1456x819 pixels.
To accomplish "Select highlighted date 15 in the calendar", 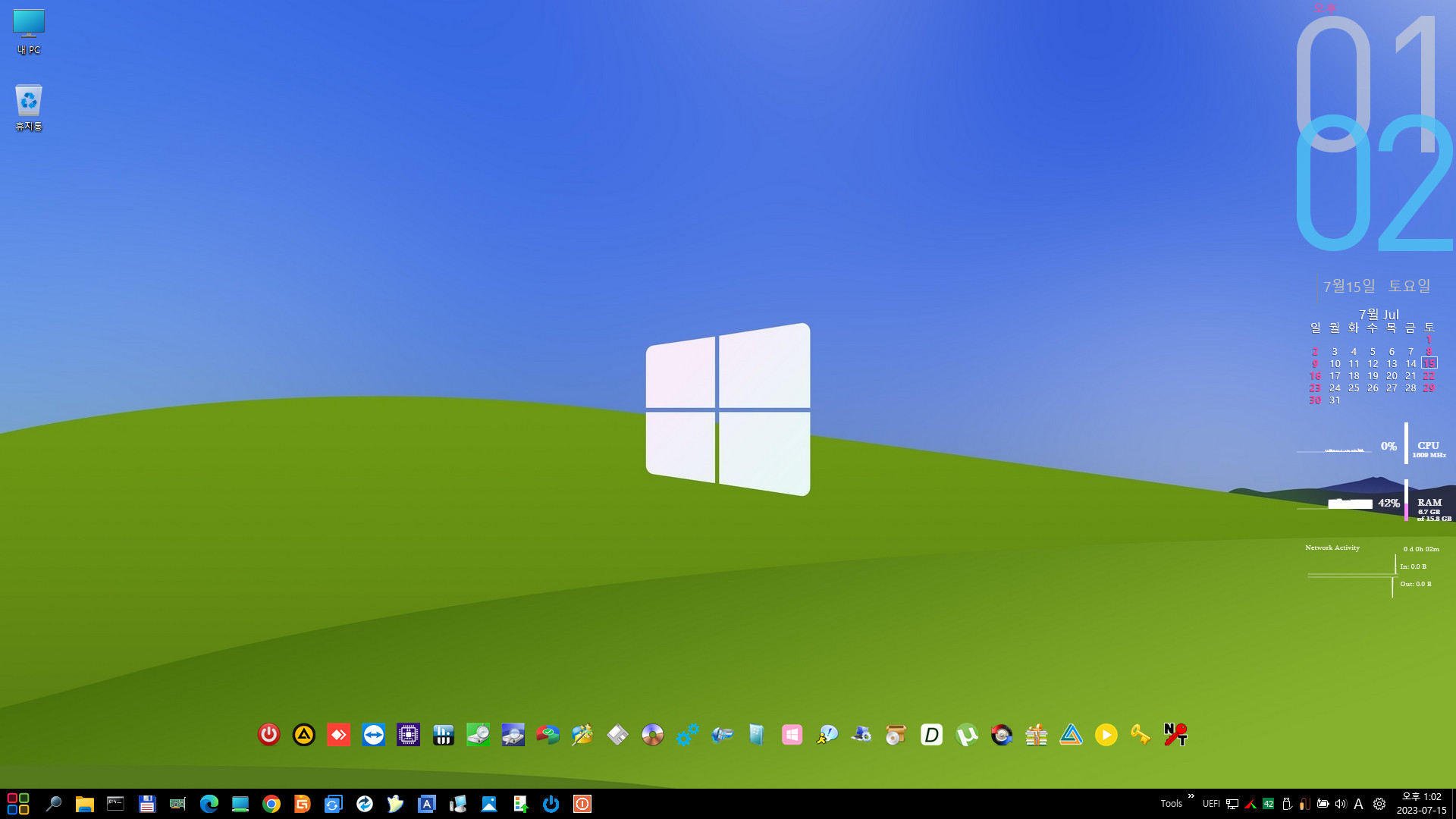I will tap(1429, 363).
